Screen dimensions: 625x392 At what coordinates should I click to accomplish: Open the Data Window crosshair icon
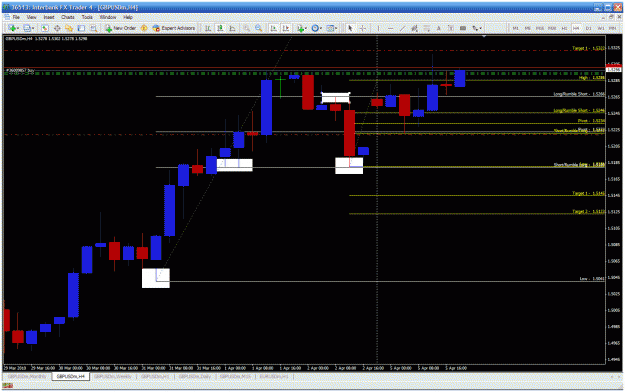(57, 28)
